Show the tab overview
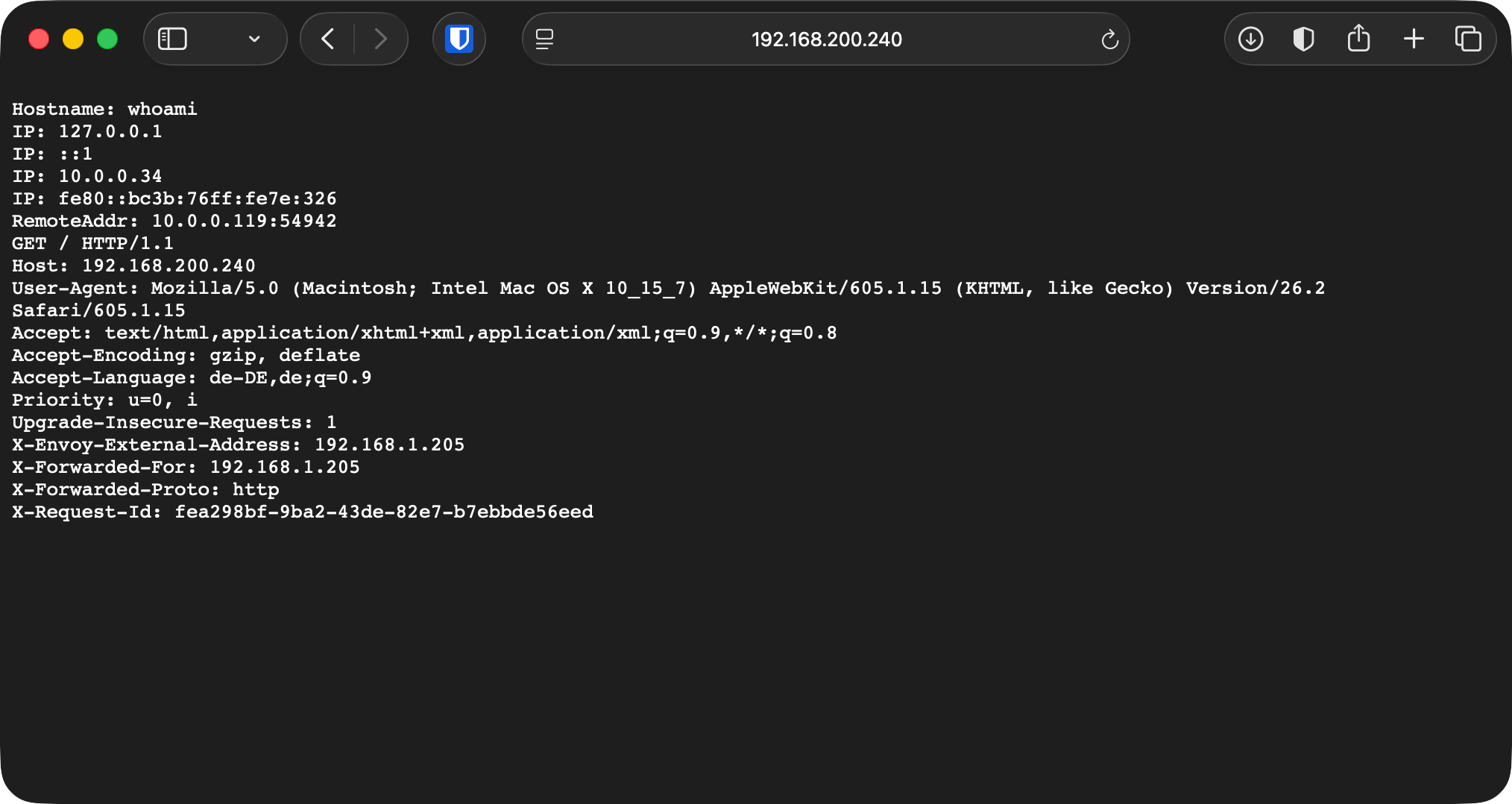Viewport: 1512px width, 804px height. click(x=1468, y=39)
